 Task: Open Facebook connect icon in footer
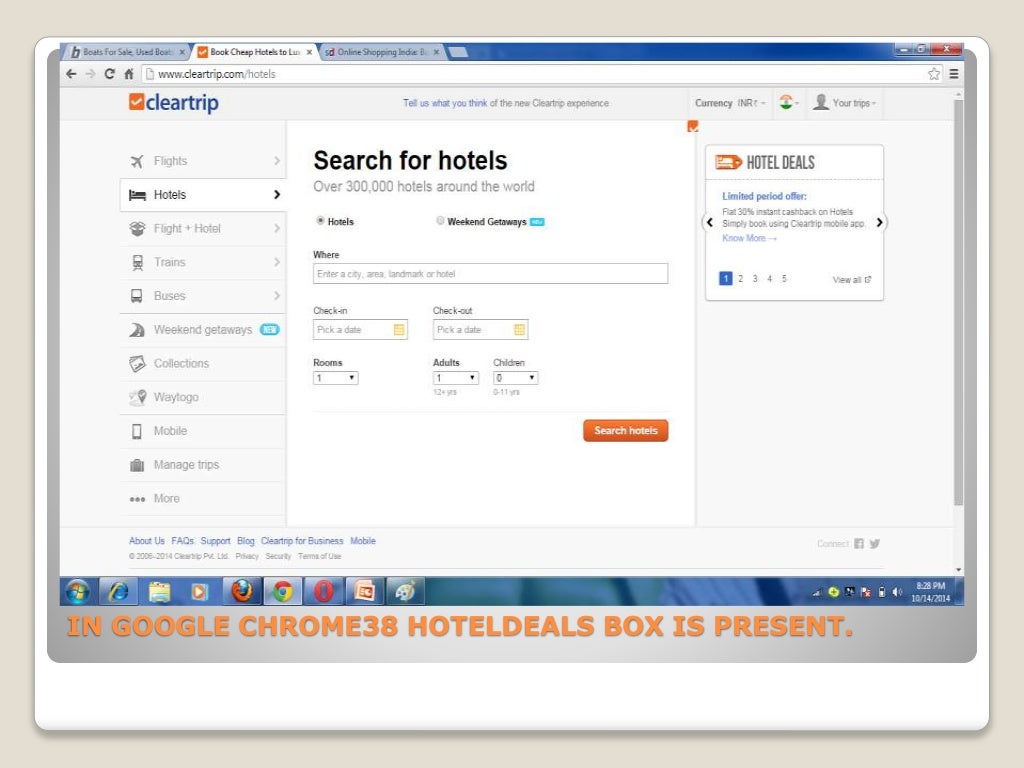point(859,543)
